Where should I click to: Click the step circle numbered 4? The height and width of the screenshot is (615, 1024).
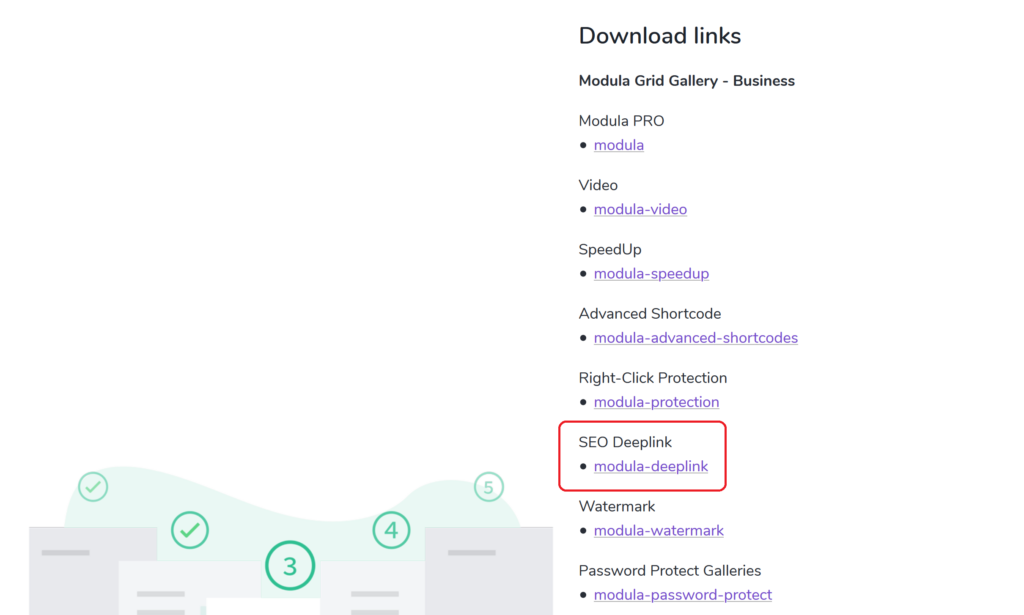391,531
